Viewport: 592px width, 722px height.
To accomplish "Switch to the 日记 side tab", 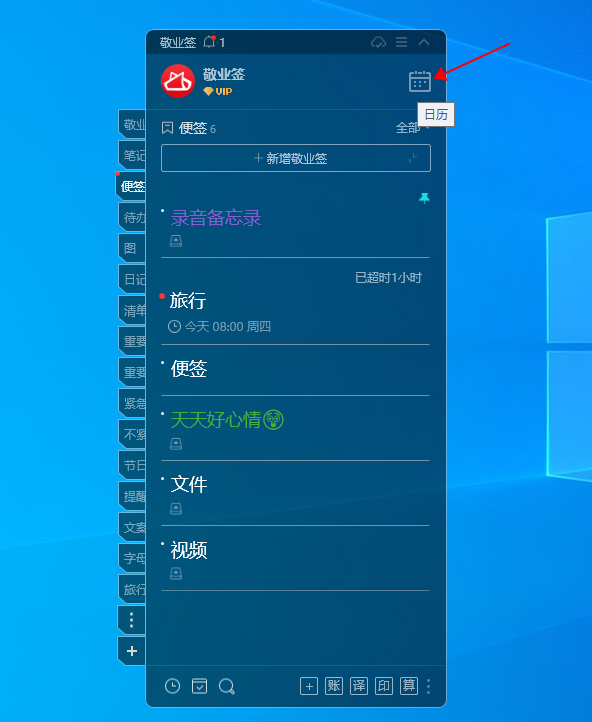I will pyautogui.click(x=132, y=279).
